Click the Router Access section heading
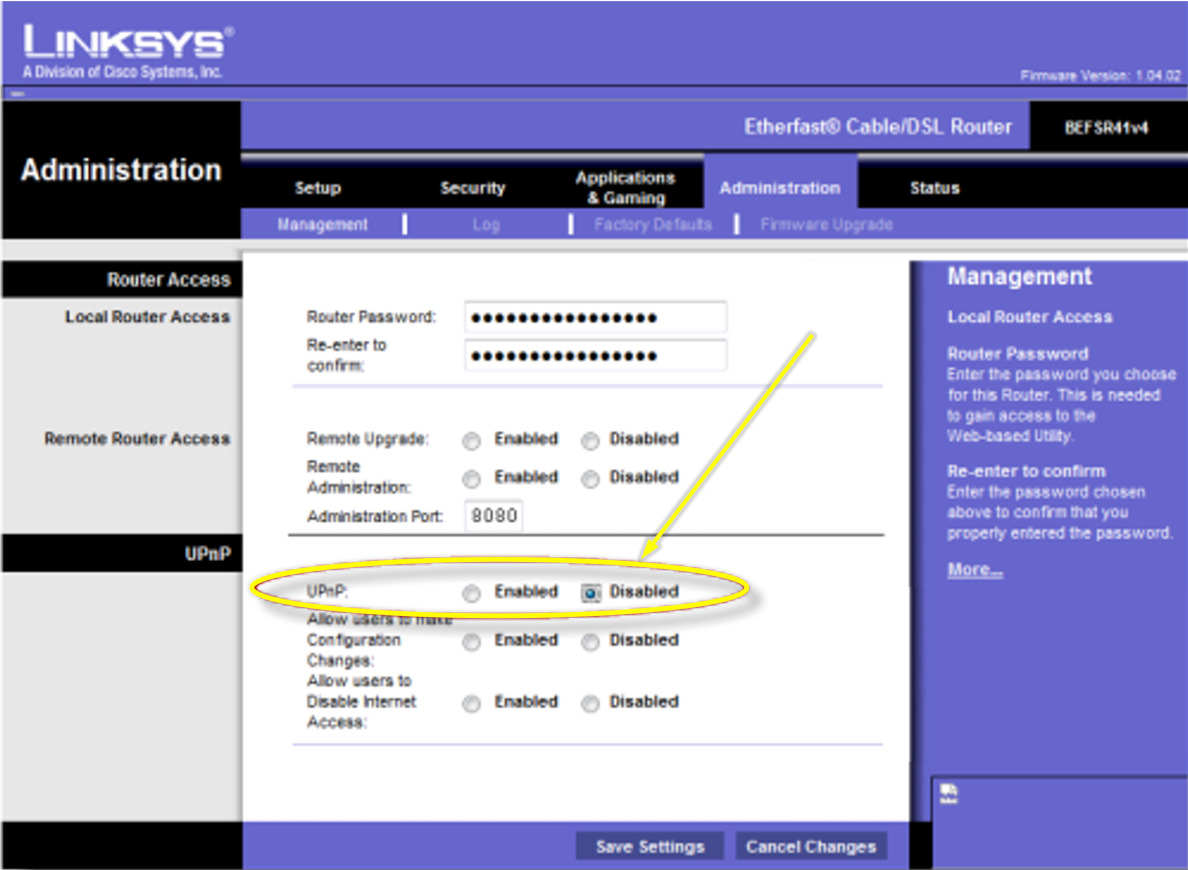Screen dimensions: 1188x870 pos(168,280)
